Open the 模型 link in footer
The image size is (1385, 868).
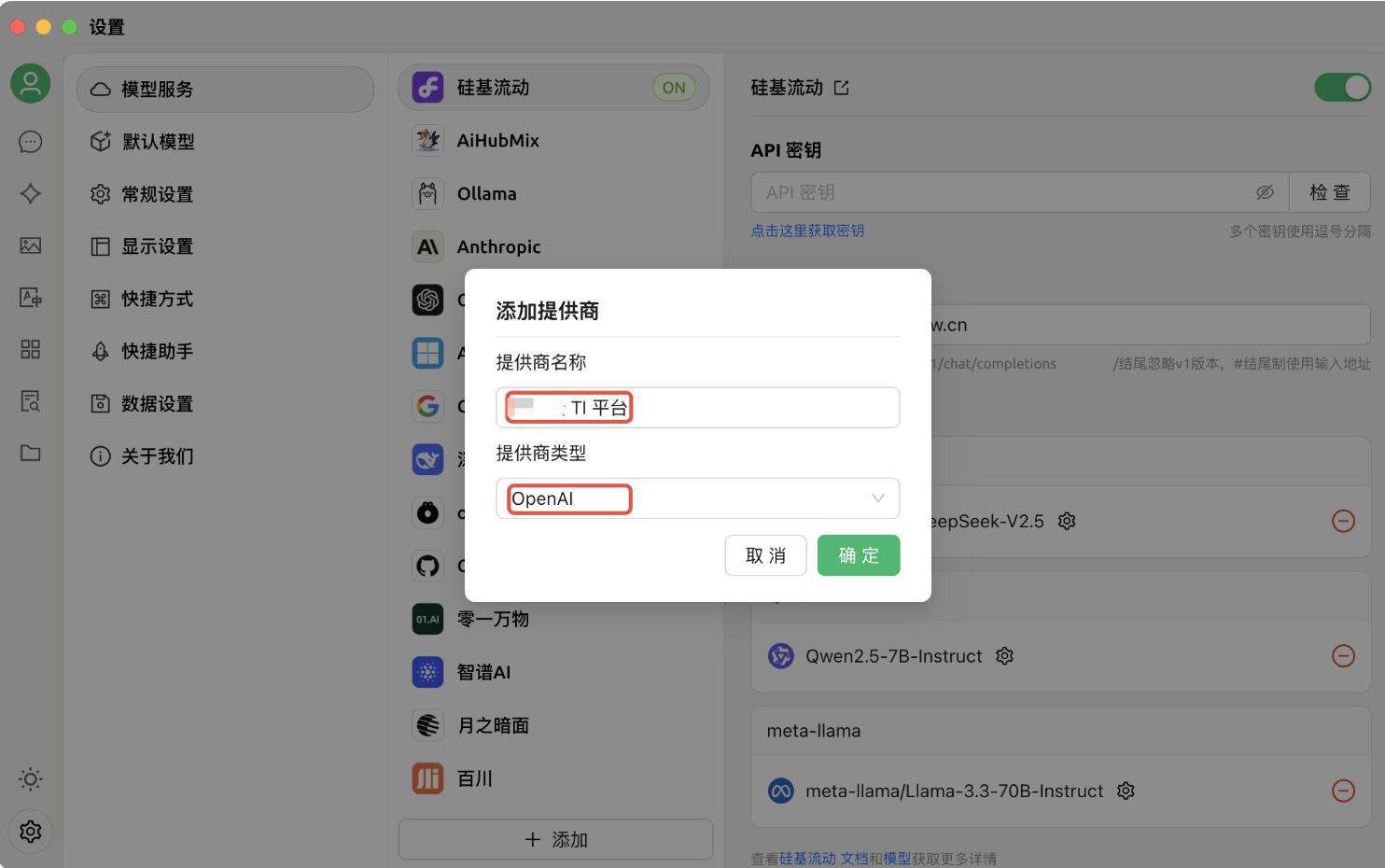click(x=897, y=859)
